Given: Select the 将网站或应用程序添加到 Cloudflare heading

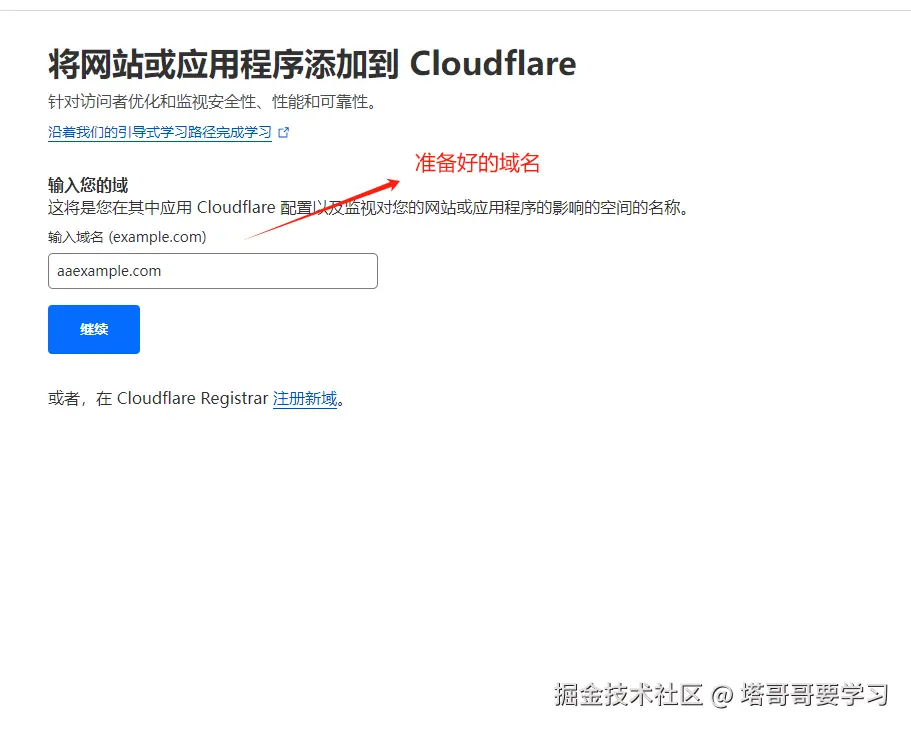Looking at the screenshot, I should click(312, 64).
